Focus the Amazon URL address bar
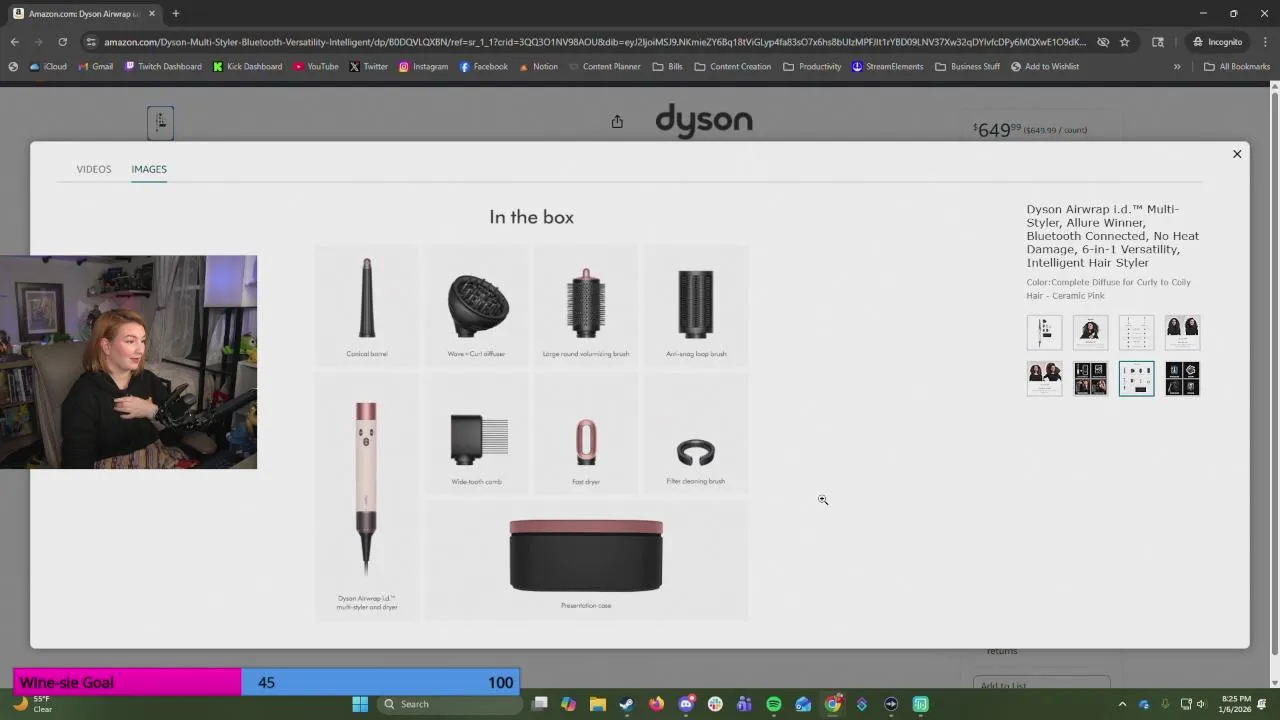Screen dimensions: 1280x720 (594, 42)
